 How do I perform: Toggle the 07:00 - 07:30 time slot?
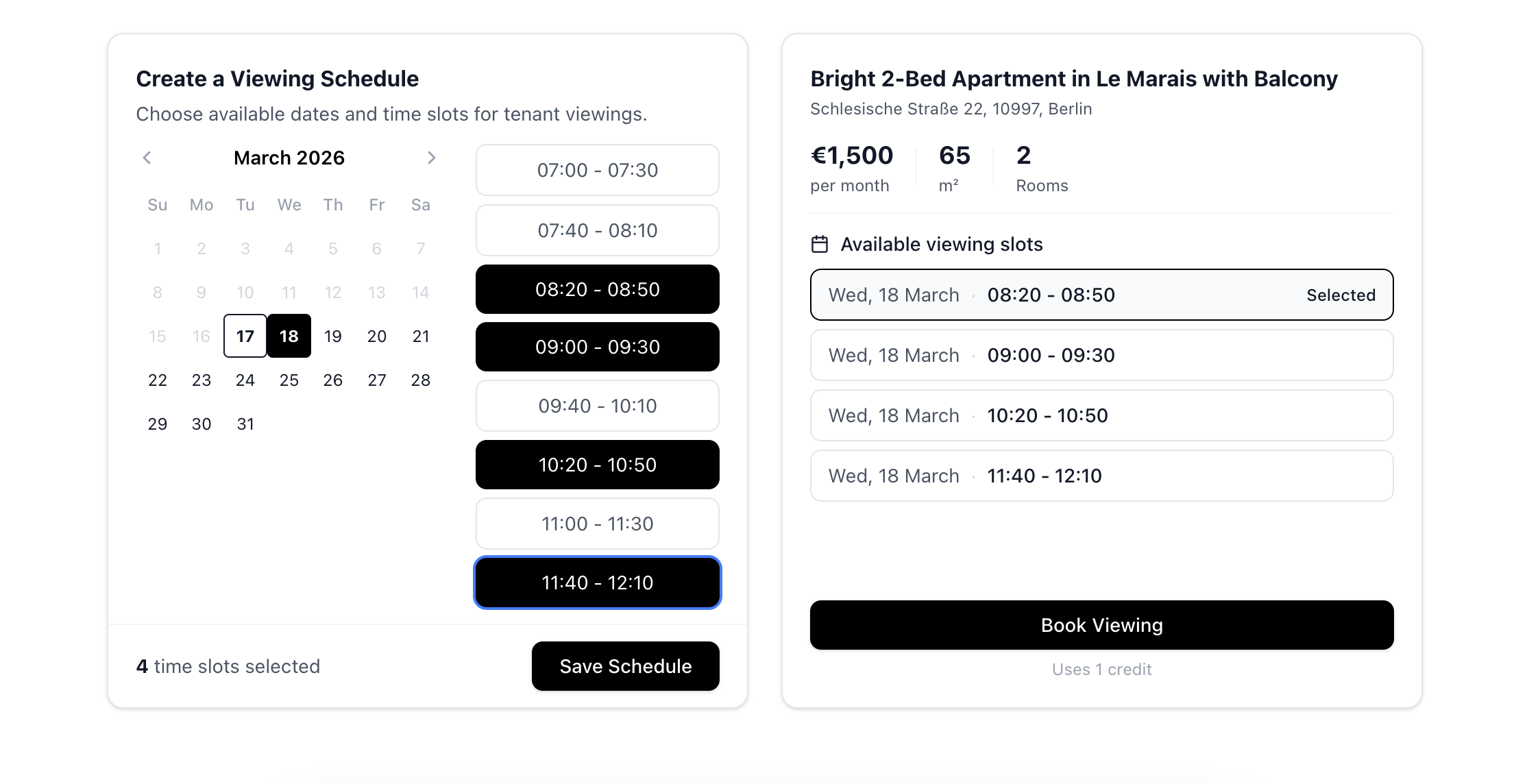click(x=597, y=170)
